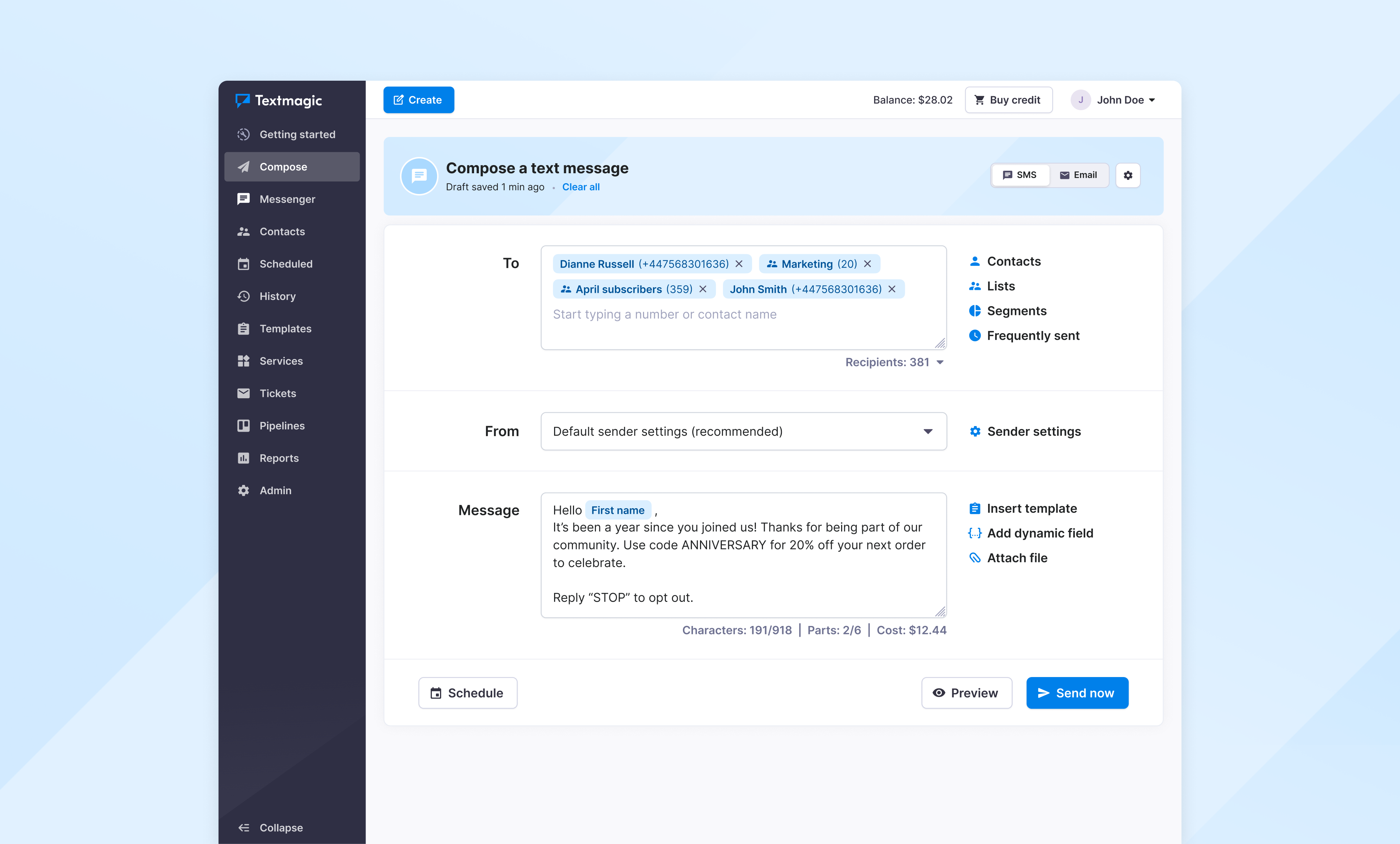The height and width of the screenshot is (844, 1400).
Task: Click the Send now button
Action: coord(1077,693)
